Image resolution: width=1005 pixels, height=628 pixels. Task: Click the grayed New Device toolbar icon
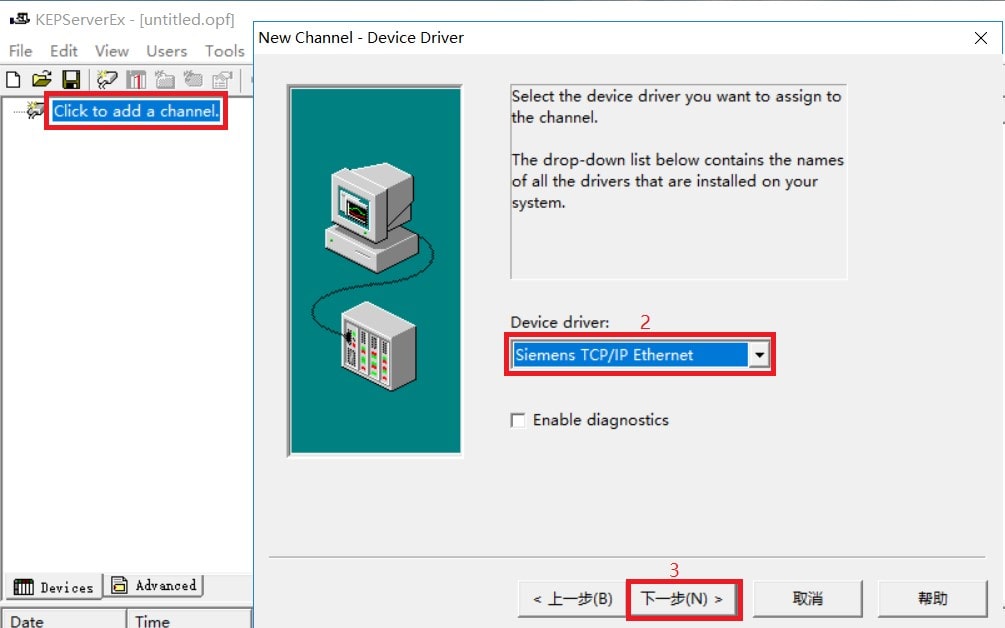click(x=136, y=79)
